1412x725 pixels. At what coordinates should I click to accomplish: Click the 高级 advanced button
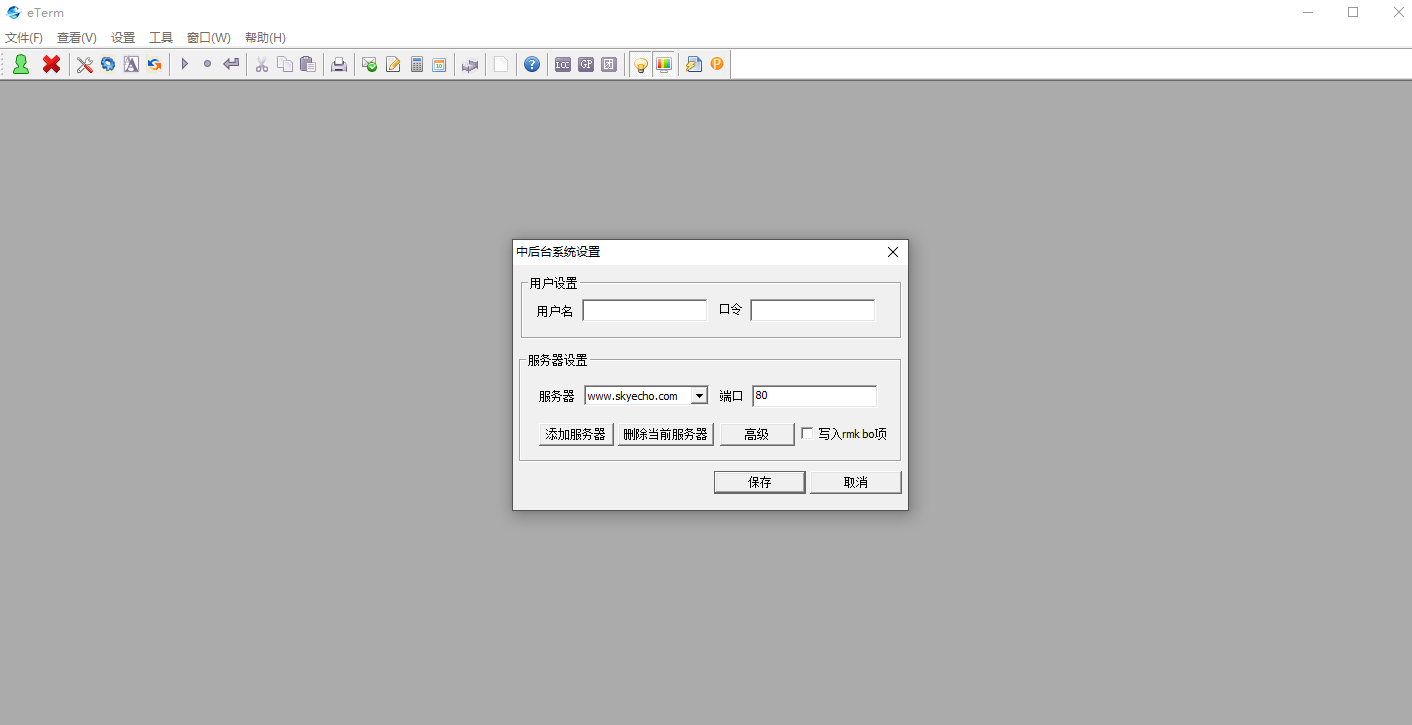(x=756, y=434)
